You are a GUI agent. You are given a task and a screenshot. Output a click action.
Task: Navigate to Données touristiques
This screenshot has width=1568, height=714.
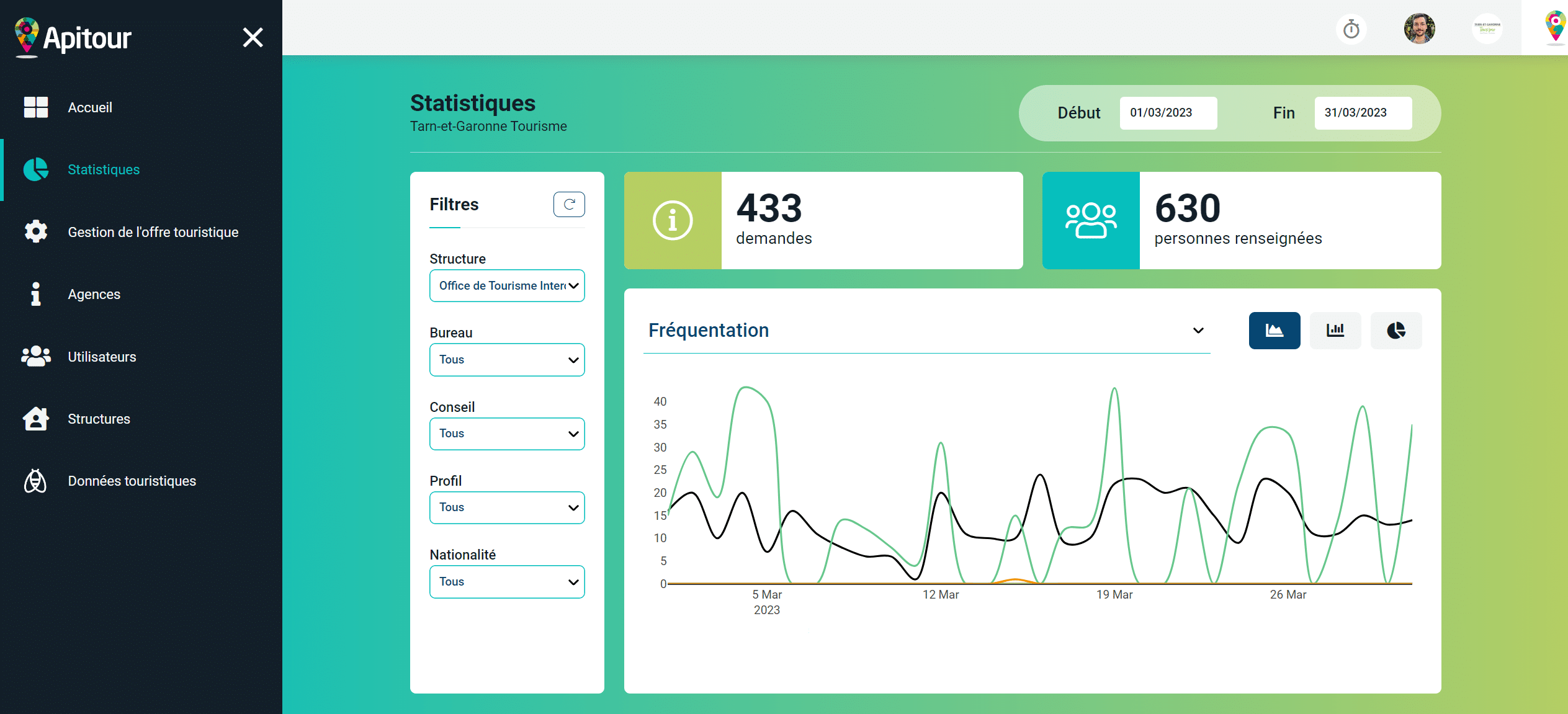point(132,481)
